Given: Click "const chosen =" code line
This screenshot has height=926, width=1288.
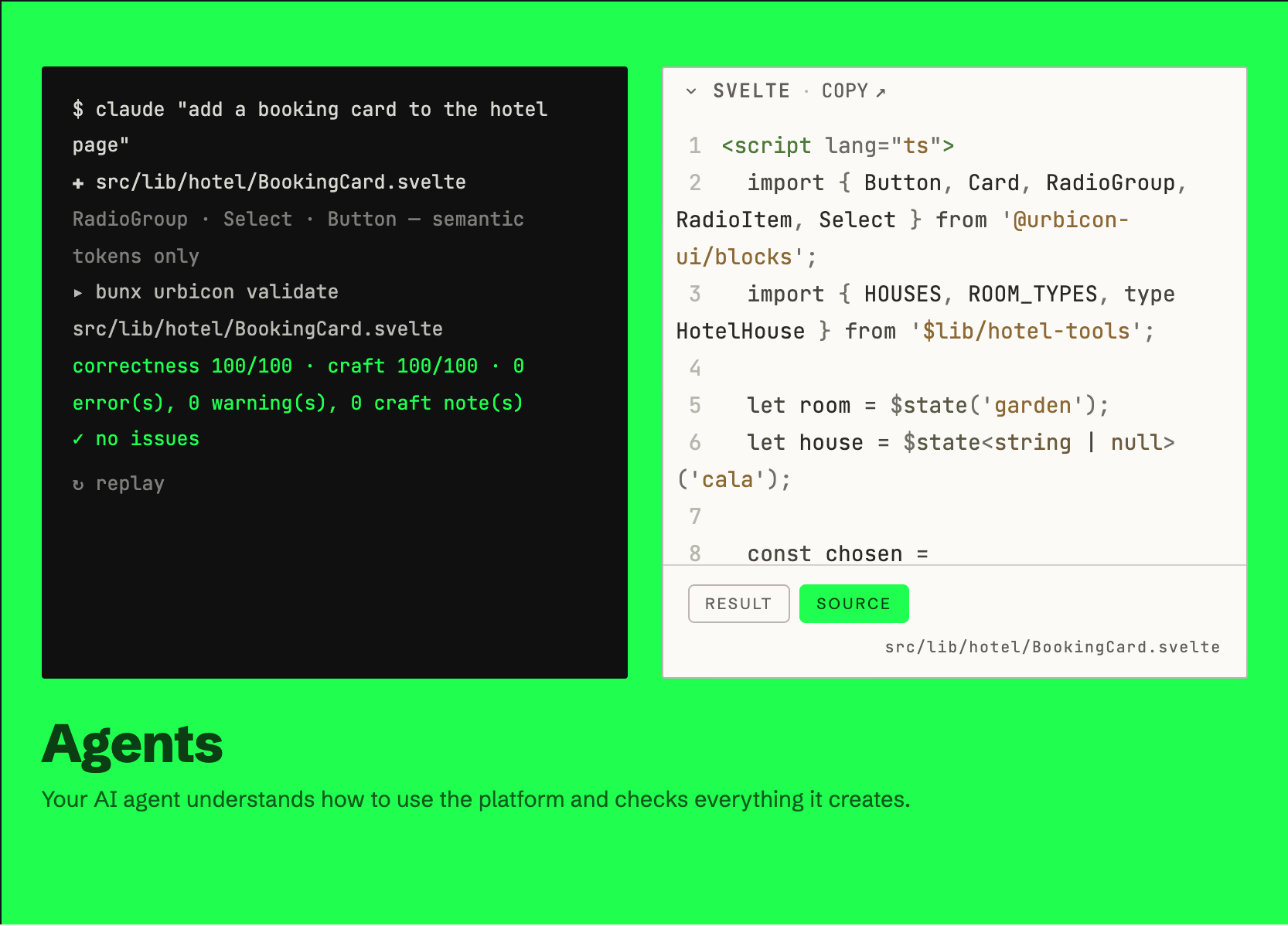Looking at the screenshot, I should pyautogui.click(x=837, y=553).
